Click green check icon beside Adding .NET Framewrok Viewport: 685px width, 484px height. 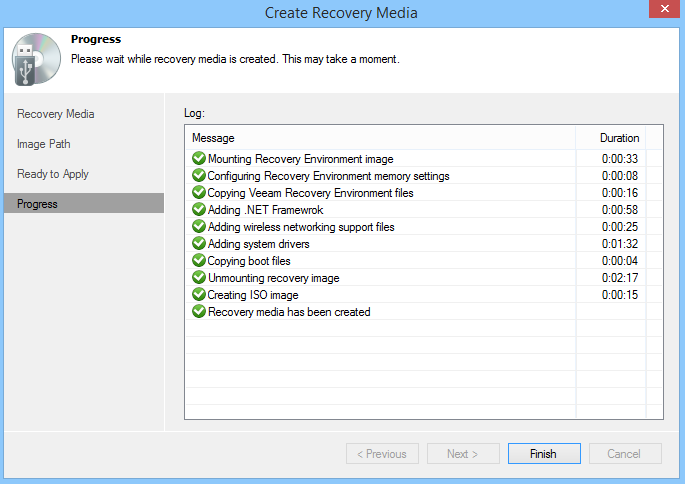point(199,209)
